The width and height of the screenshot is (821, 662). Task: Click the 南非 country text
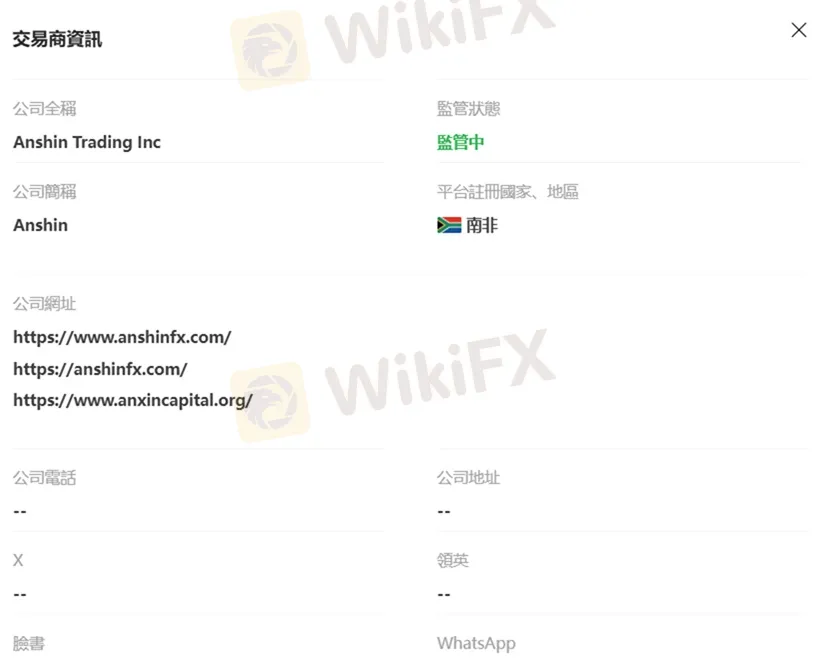click(482, 225)
